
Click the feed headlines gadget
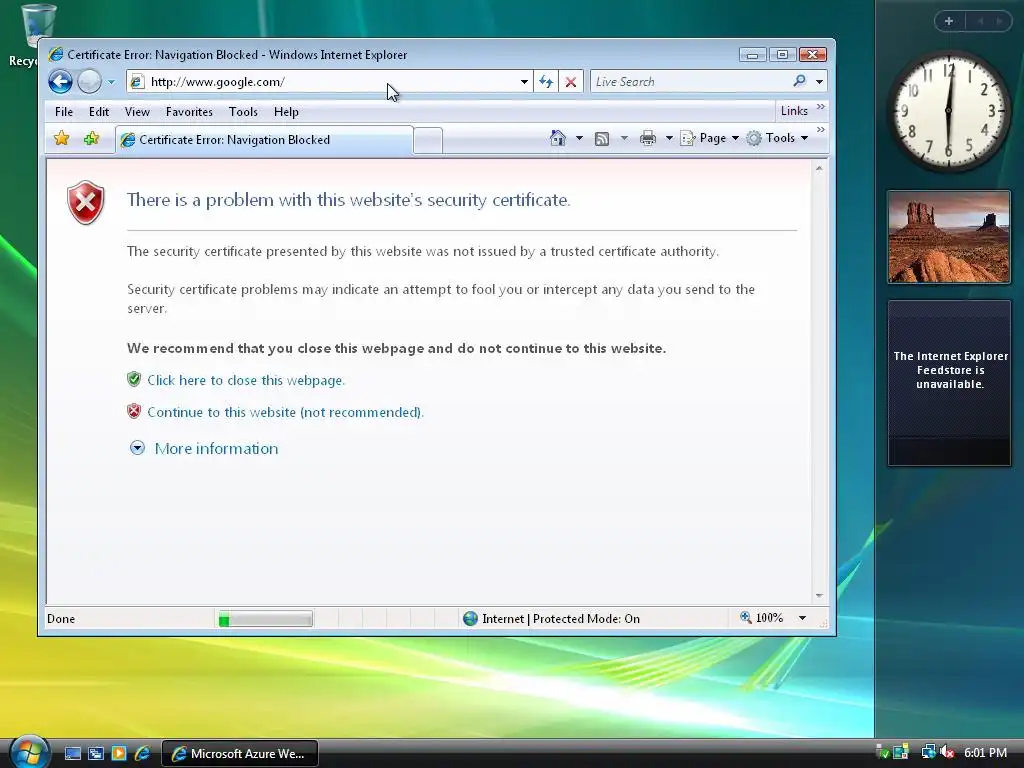(x=950, y=383)
